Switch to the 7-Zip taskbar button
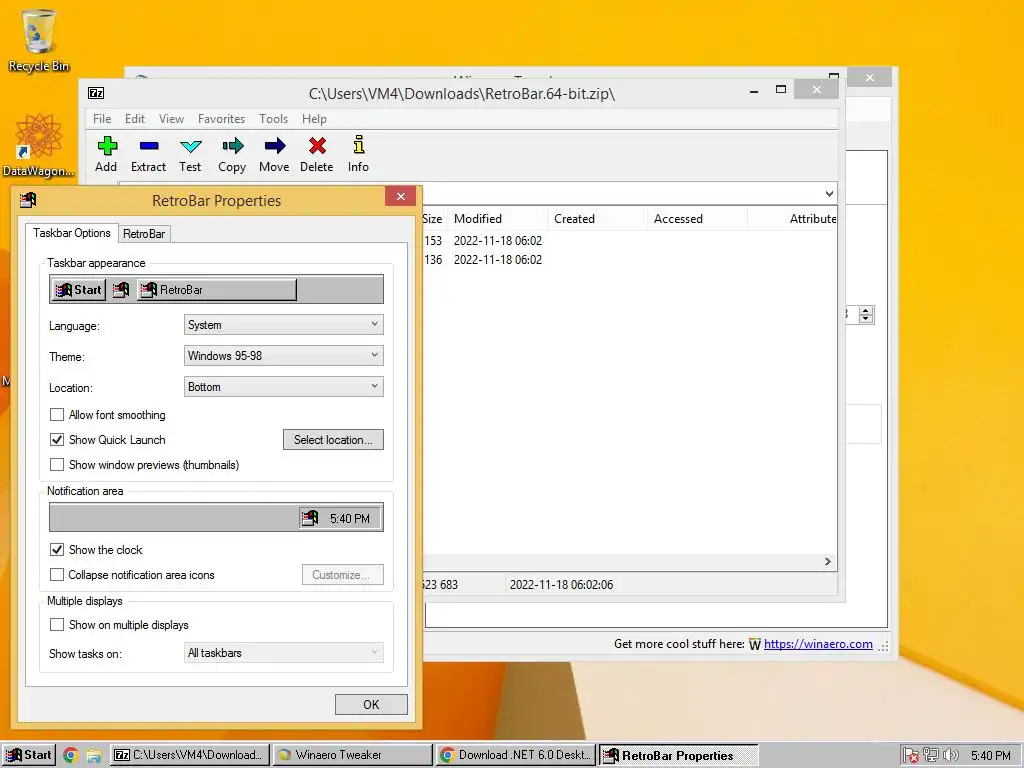1024x768 pixels. click(x=189, y=756)
